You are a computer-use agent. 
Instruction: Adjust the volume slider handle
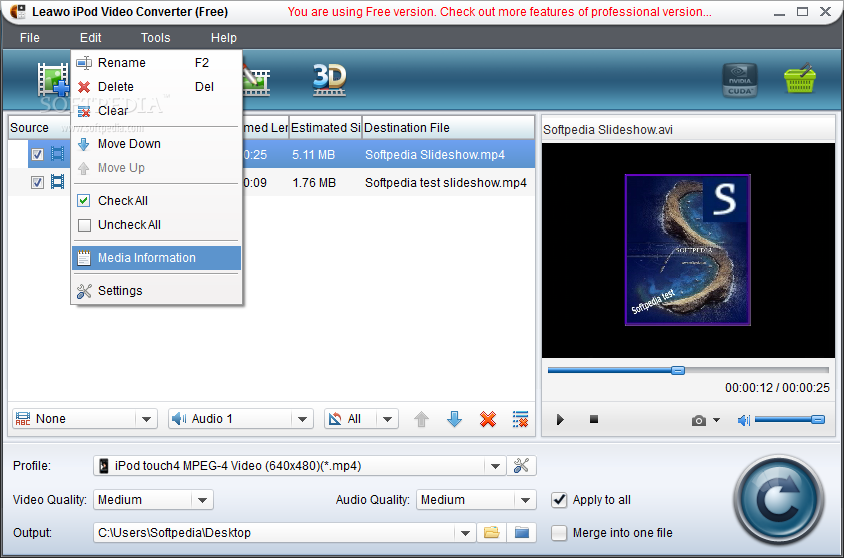818,419
